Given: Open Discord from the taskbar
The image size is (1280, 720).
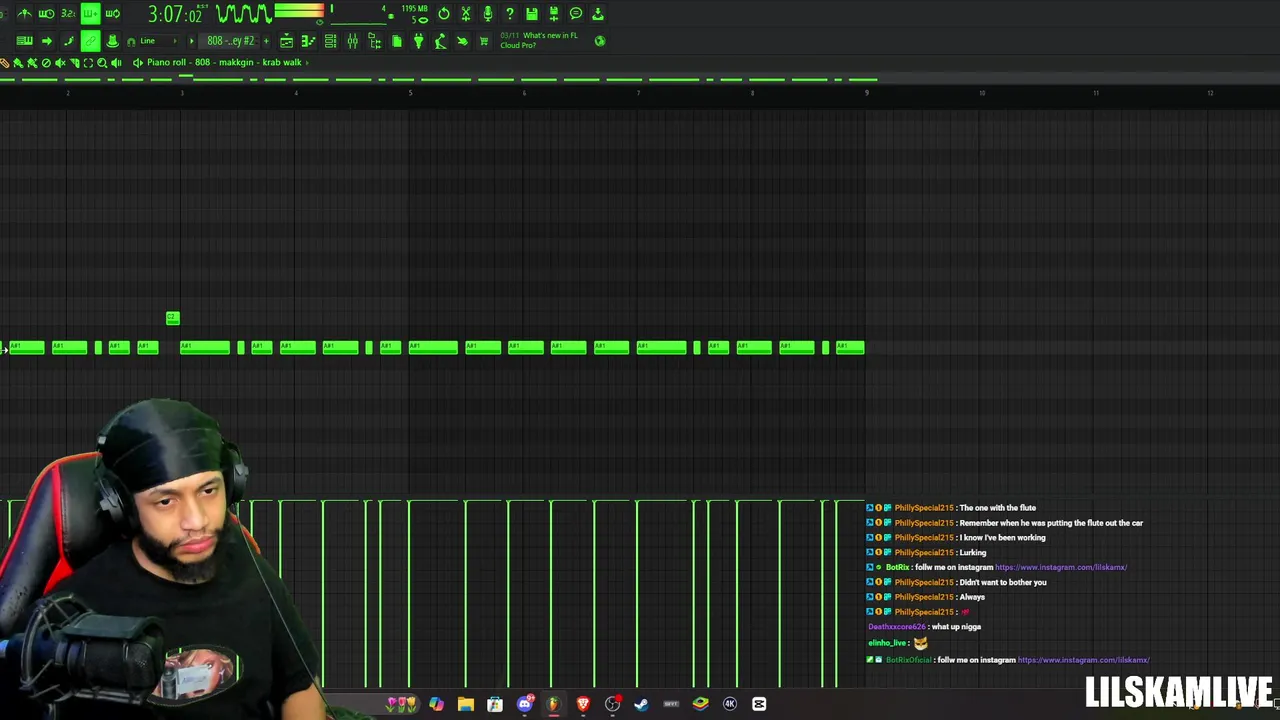Looking at the screenshot, I should (x=524, y=704).
